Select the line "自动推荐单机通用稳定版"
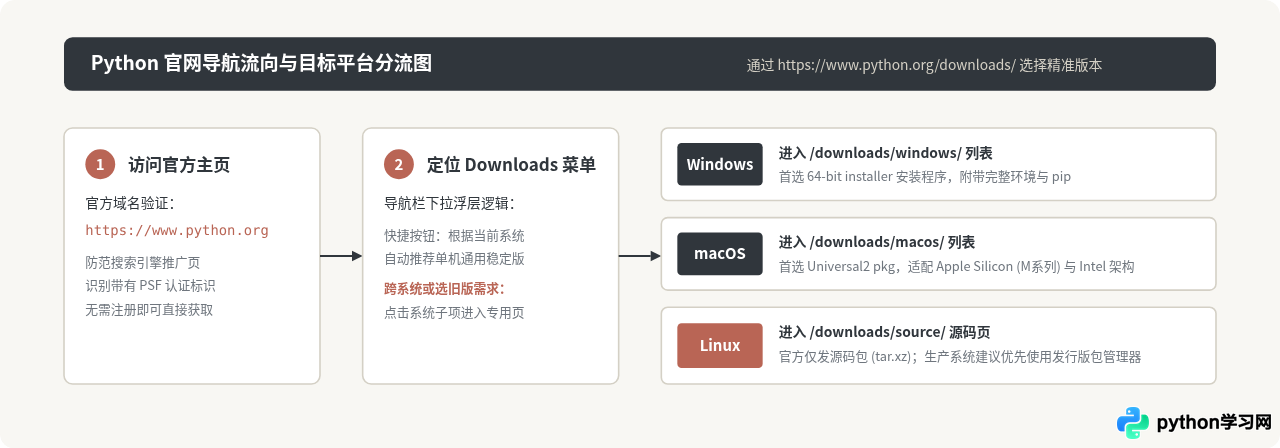 pos(454,259)
